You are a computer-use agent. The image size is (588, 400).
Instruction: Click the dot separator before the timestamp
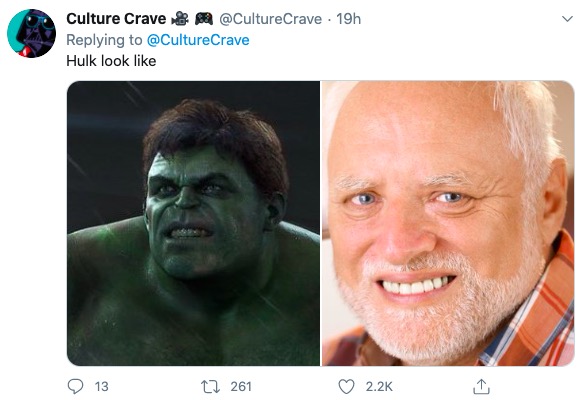pyautogui.click(x=329, y=19)
